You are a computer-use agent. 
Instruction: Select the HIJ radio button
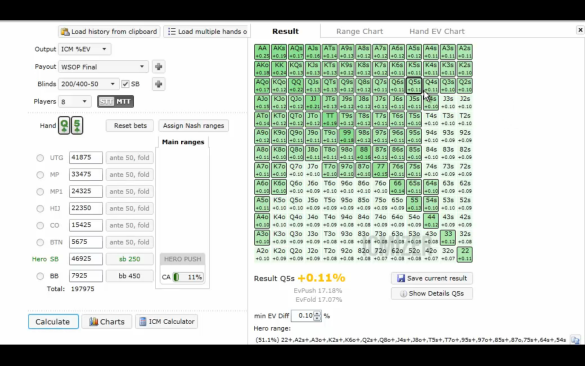click(x=40, y=209)
